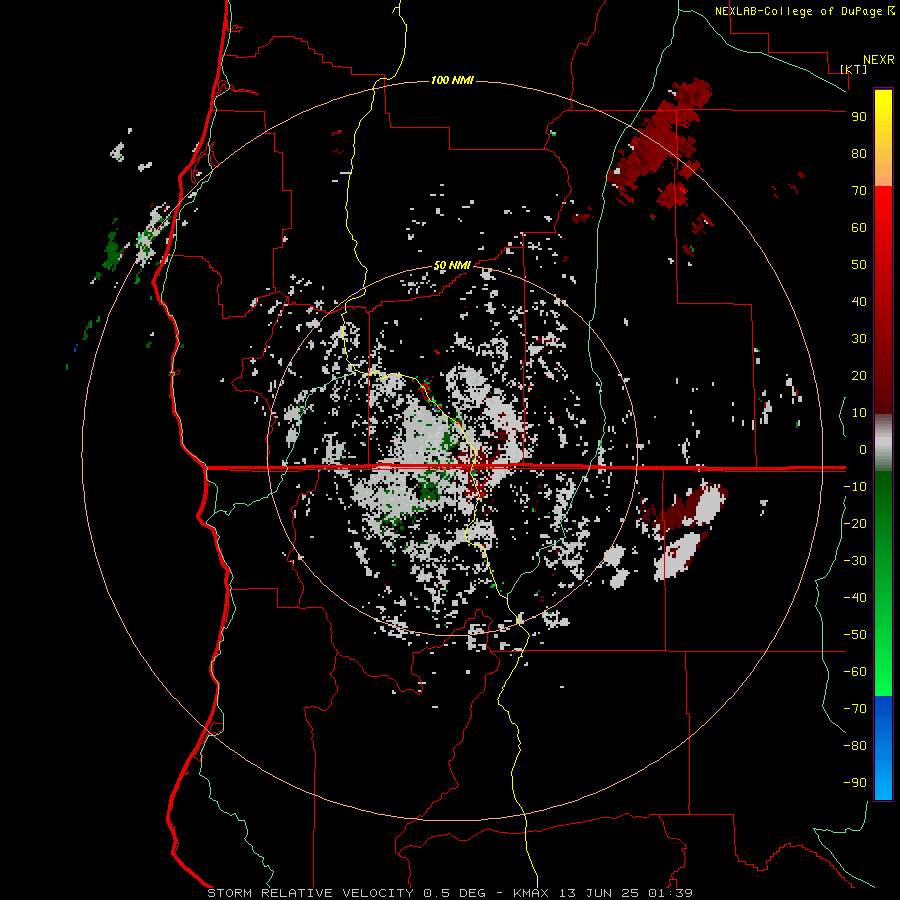Click the 40 value on the velocity scale
The image size is (900, 900).
[x=859, y=301]
